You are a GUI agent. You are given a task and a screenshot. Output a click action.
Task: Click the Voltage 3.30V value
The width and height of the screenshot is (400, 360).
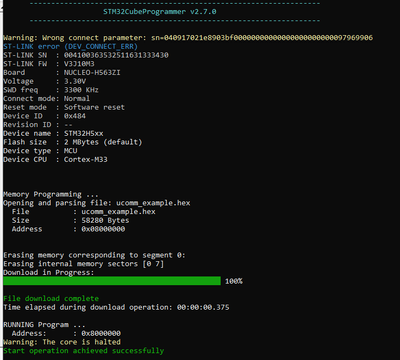click(75, 81)
